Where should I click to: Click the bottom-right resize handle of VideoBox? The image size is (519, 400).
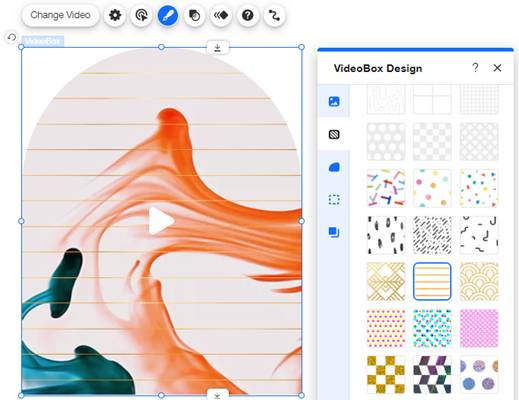point(302,395)
